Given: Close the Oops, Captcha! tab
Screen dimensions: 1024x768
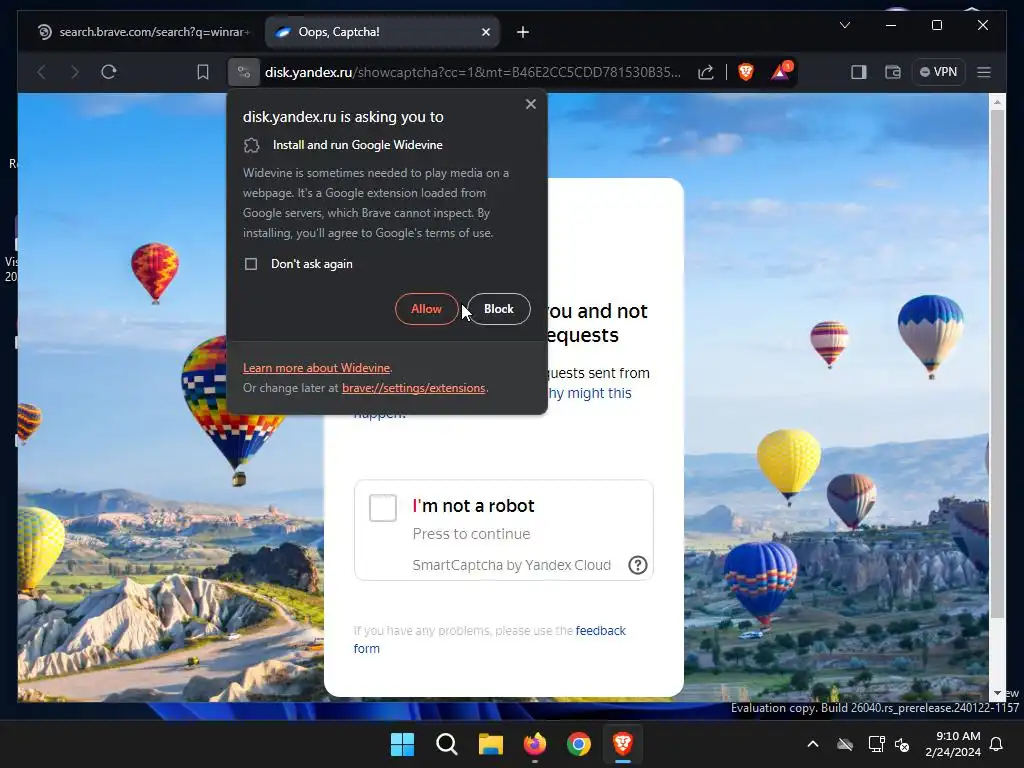Looking at the screenshot, I should click(486, 32).
